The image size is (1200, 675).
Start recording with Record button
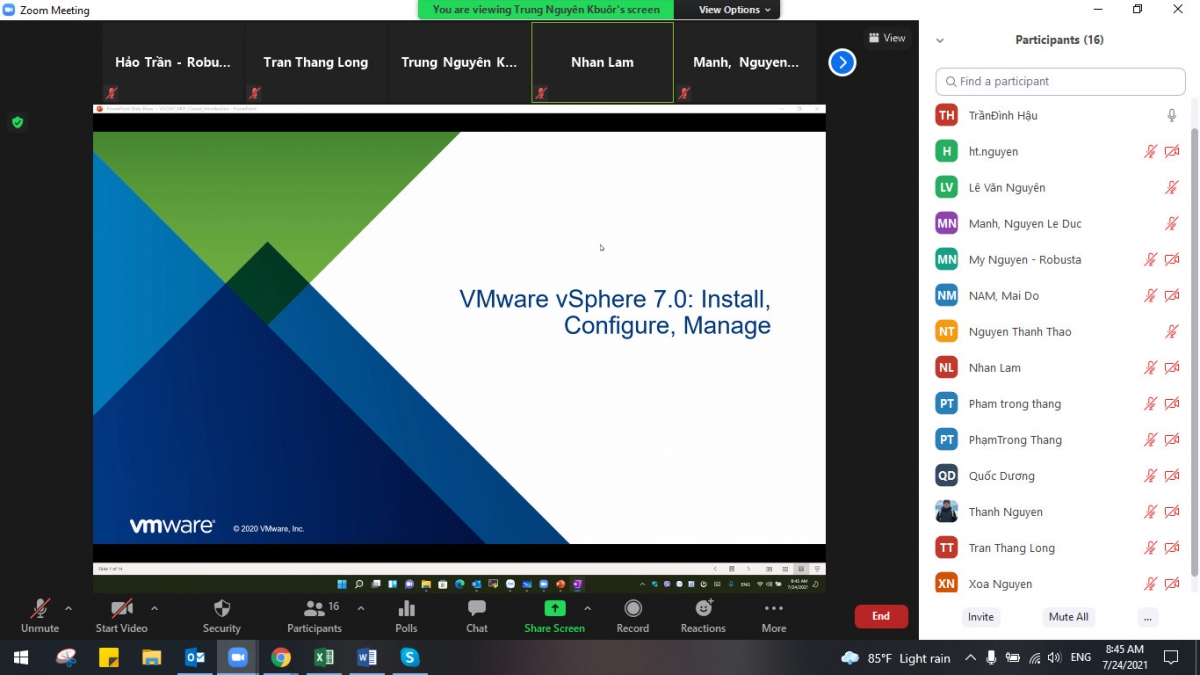click(633, 616)
